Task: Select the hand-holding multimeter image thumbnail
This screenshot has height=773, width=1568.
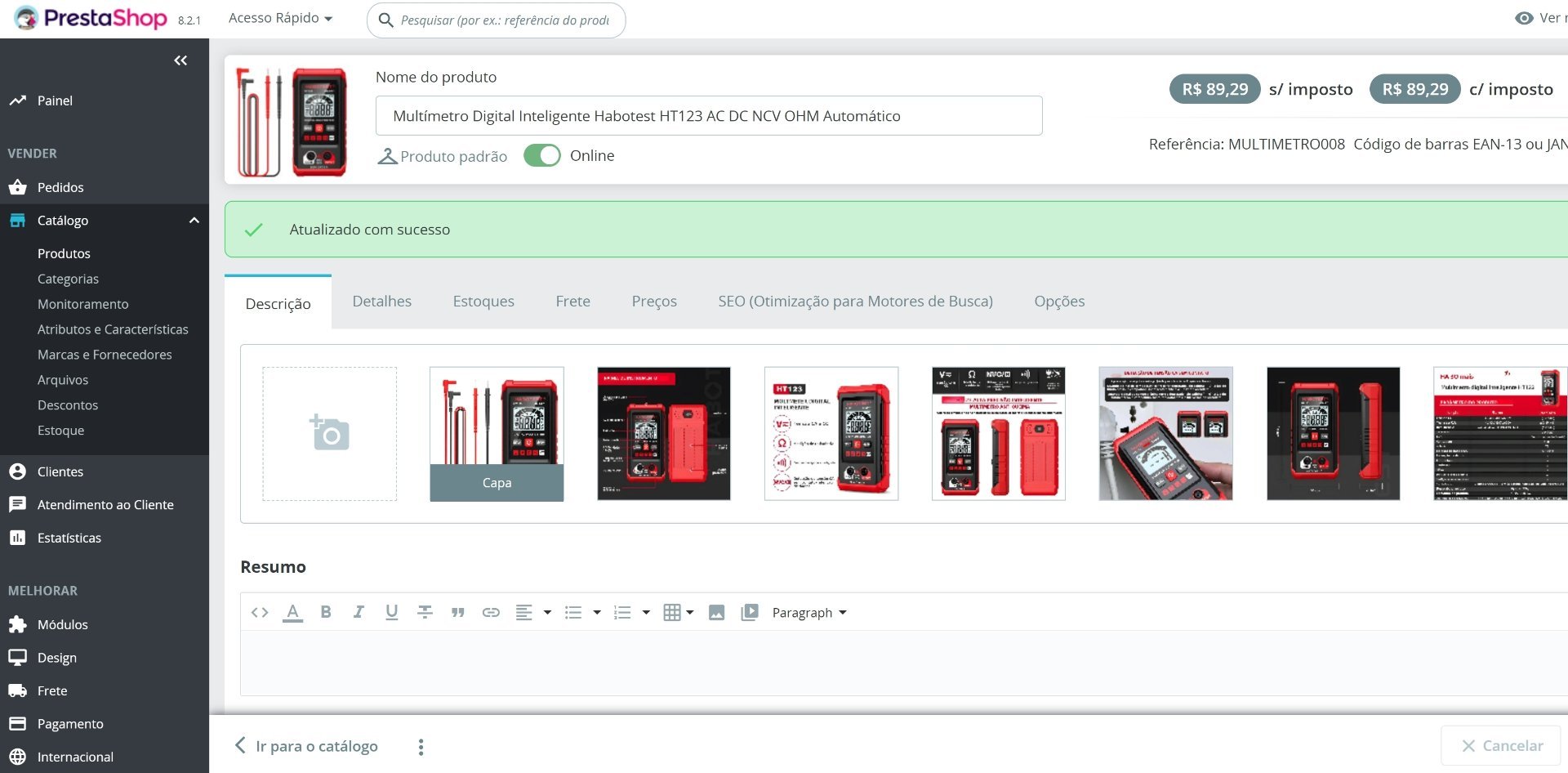Action: click(1166, 434)
